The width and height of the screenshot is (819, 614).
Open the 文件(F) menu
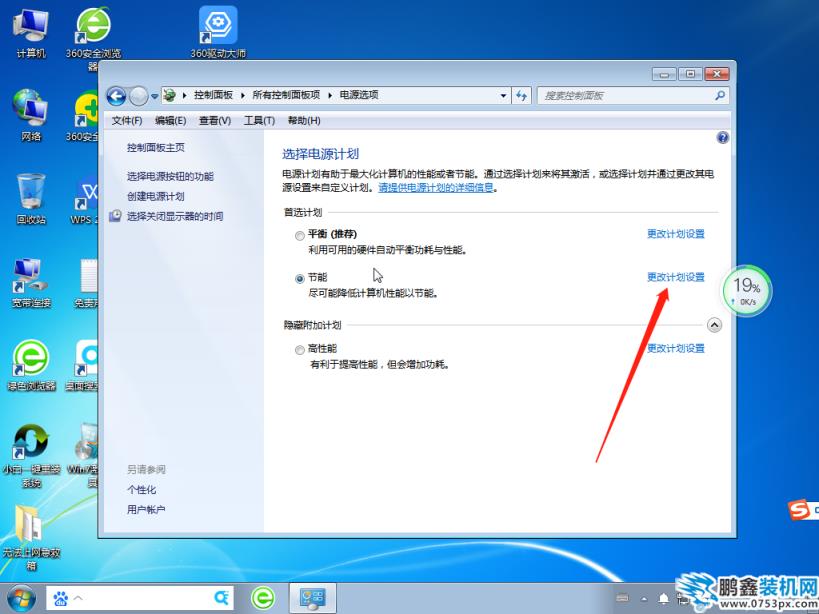(127, 121)
